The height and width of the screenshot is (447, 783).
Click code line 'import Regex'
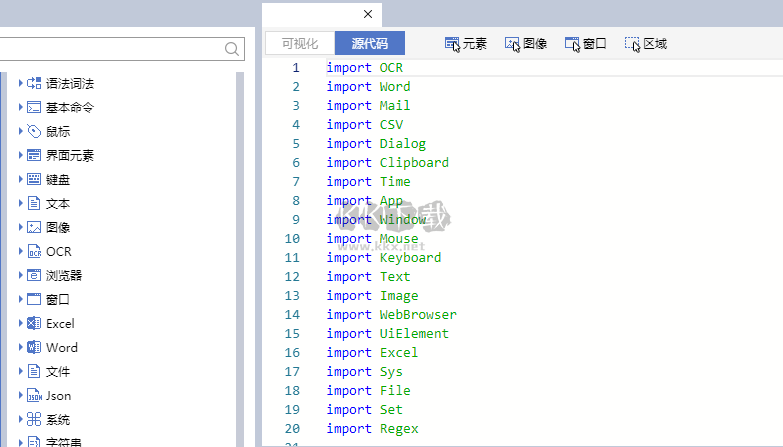coord(373,429)
